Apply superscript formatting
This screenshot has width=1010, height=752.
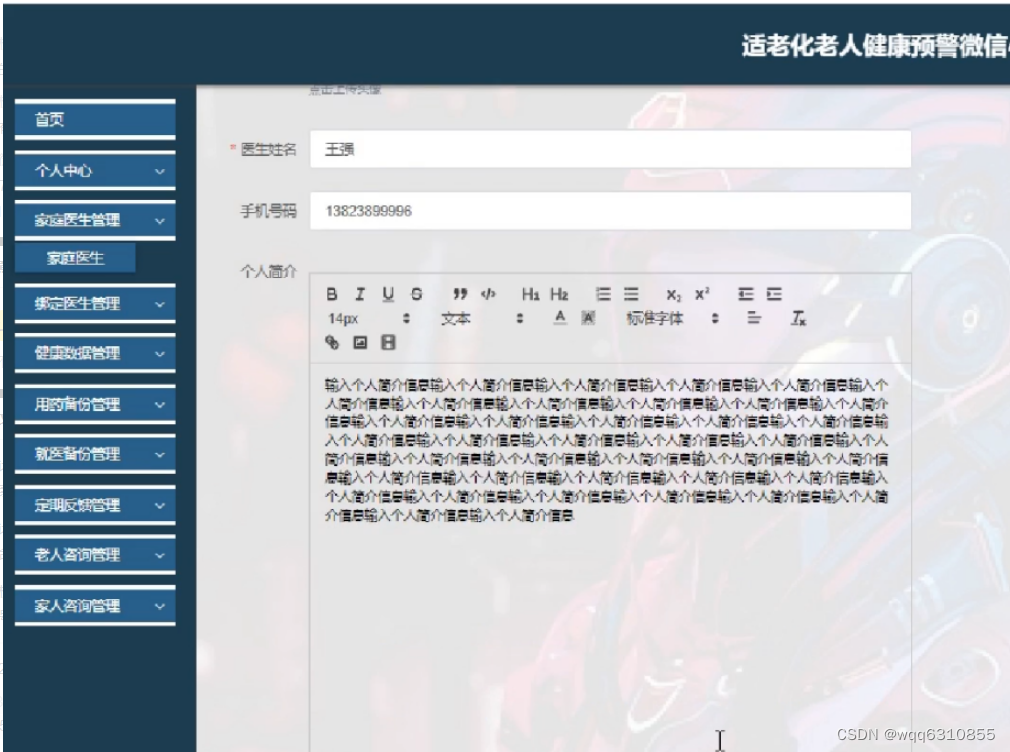click(700, 292)
